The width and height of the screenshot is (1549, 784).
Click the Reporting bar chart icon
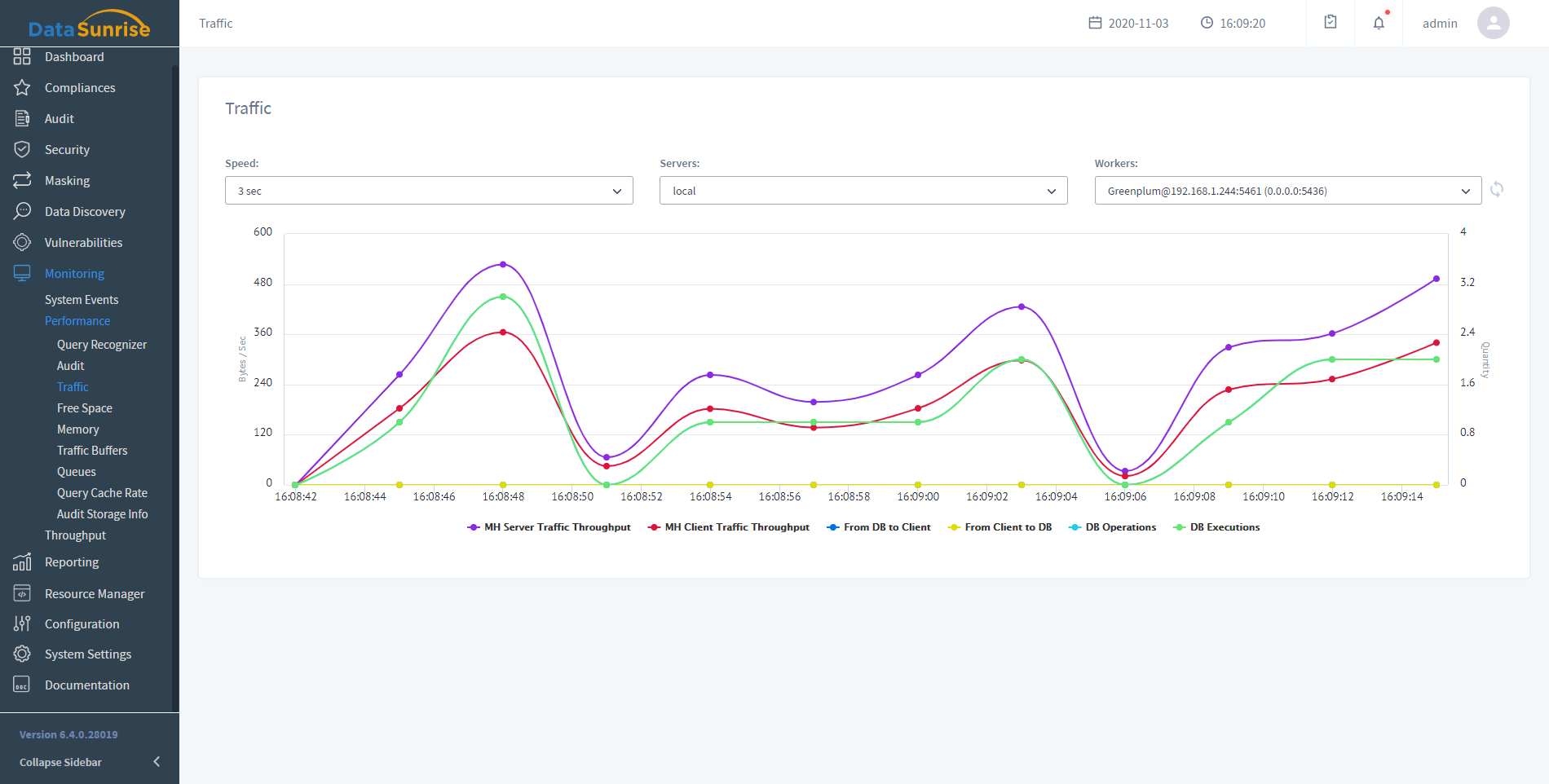pyautogui.click(x=22, y=562)
